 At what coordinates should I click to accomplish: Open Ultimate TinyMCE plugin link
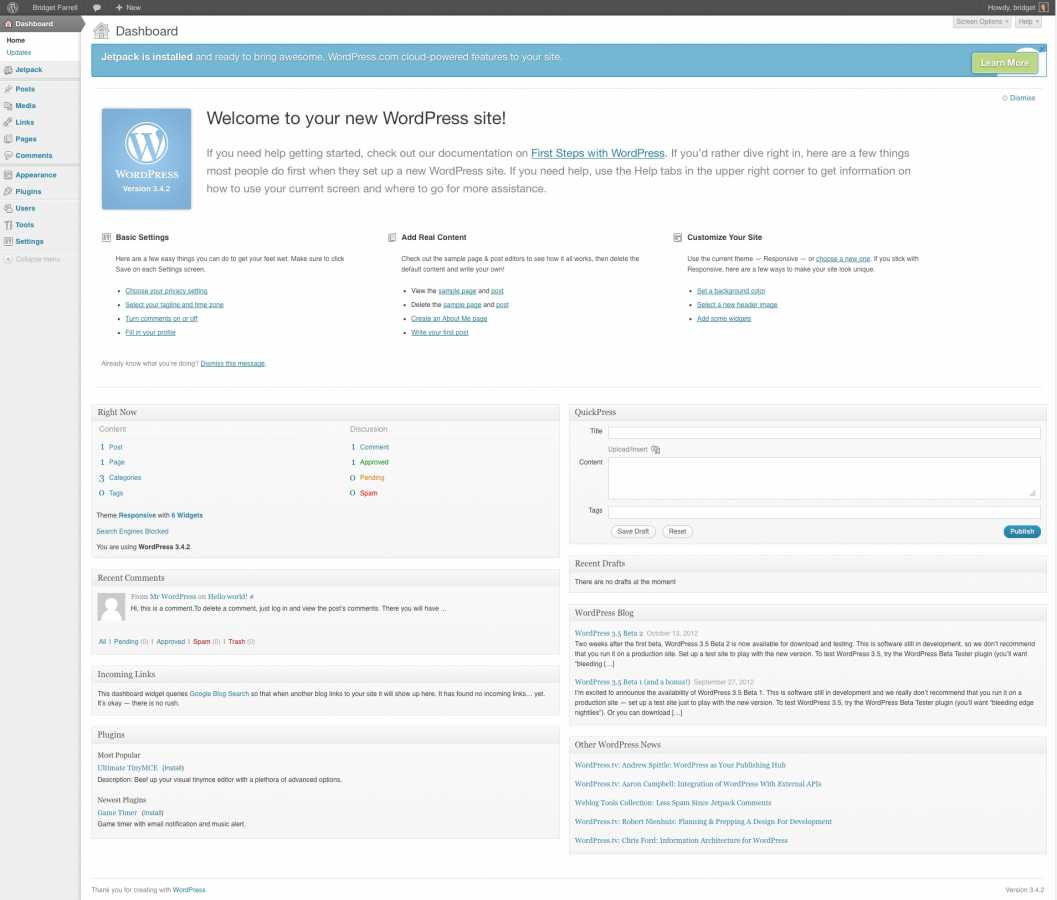tap(127, 768)
